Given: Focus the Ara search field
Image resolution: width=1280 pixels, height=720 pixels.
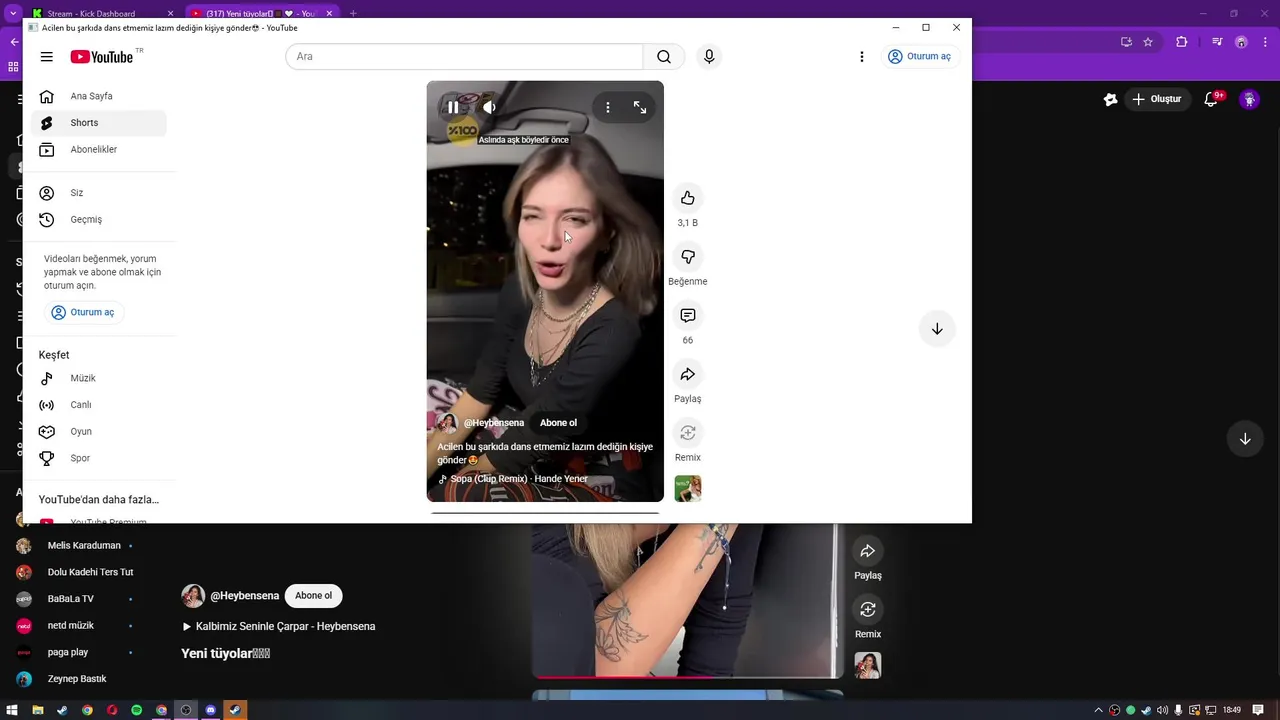Looking at the screenshot, I should click(465, 57).
